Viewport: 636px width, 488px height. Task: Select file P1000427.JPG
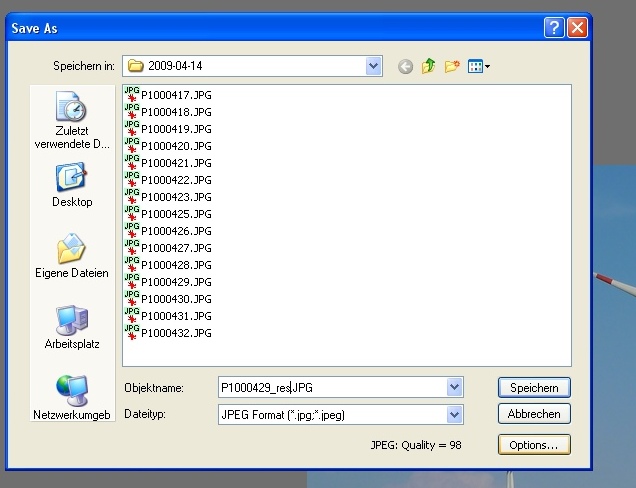point(168,248)
